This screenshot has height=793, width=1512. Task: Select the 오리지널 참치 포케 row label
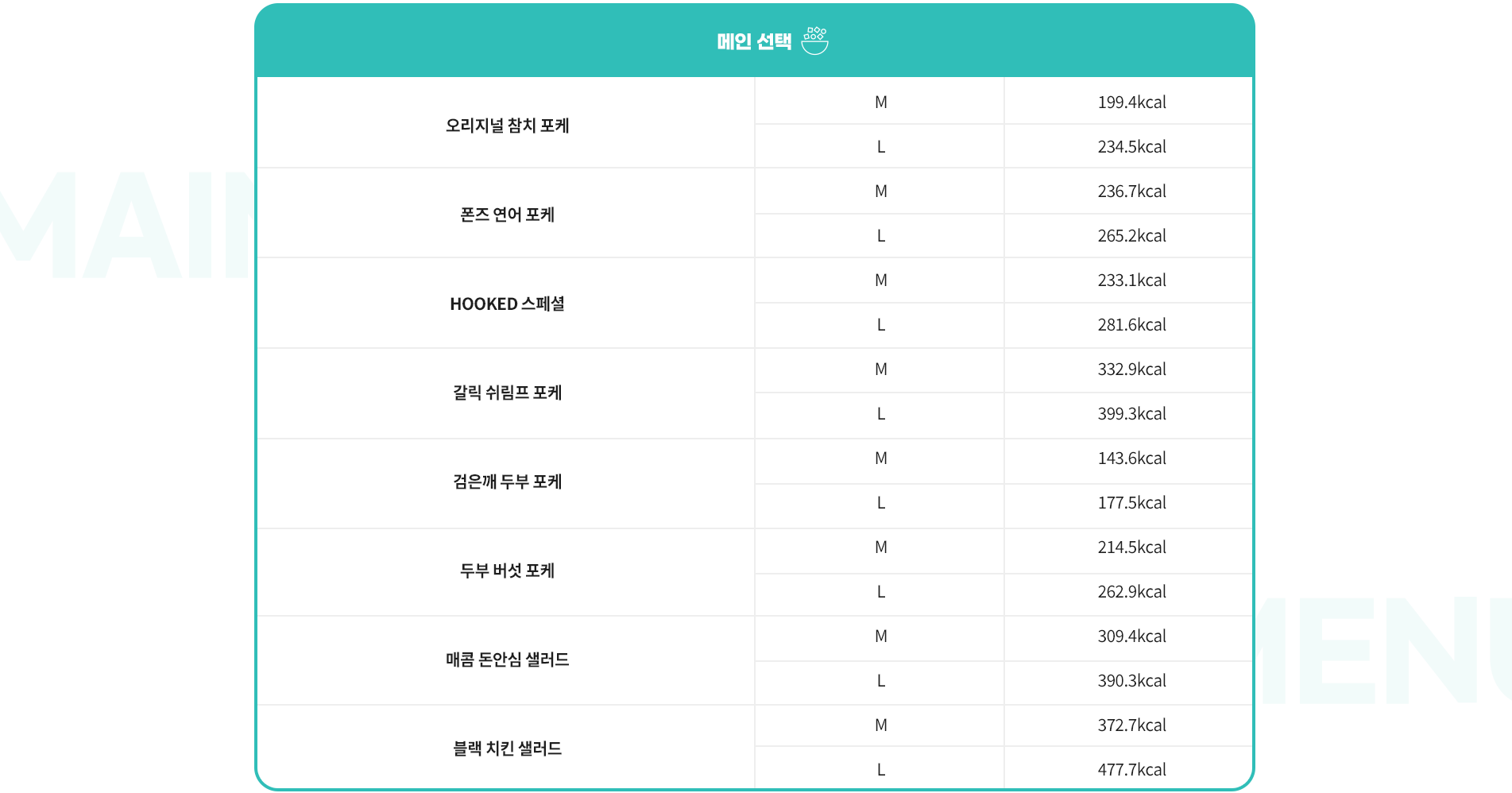[x=507, y=126]
